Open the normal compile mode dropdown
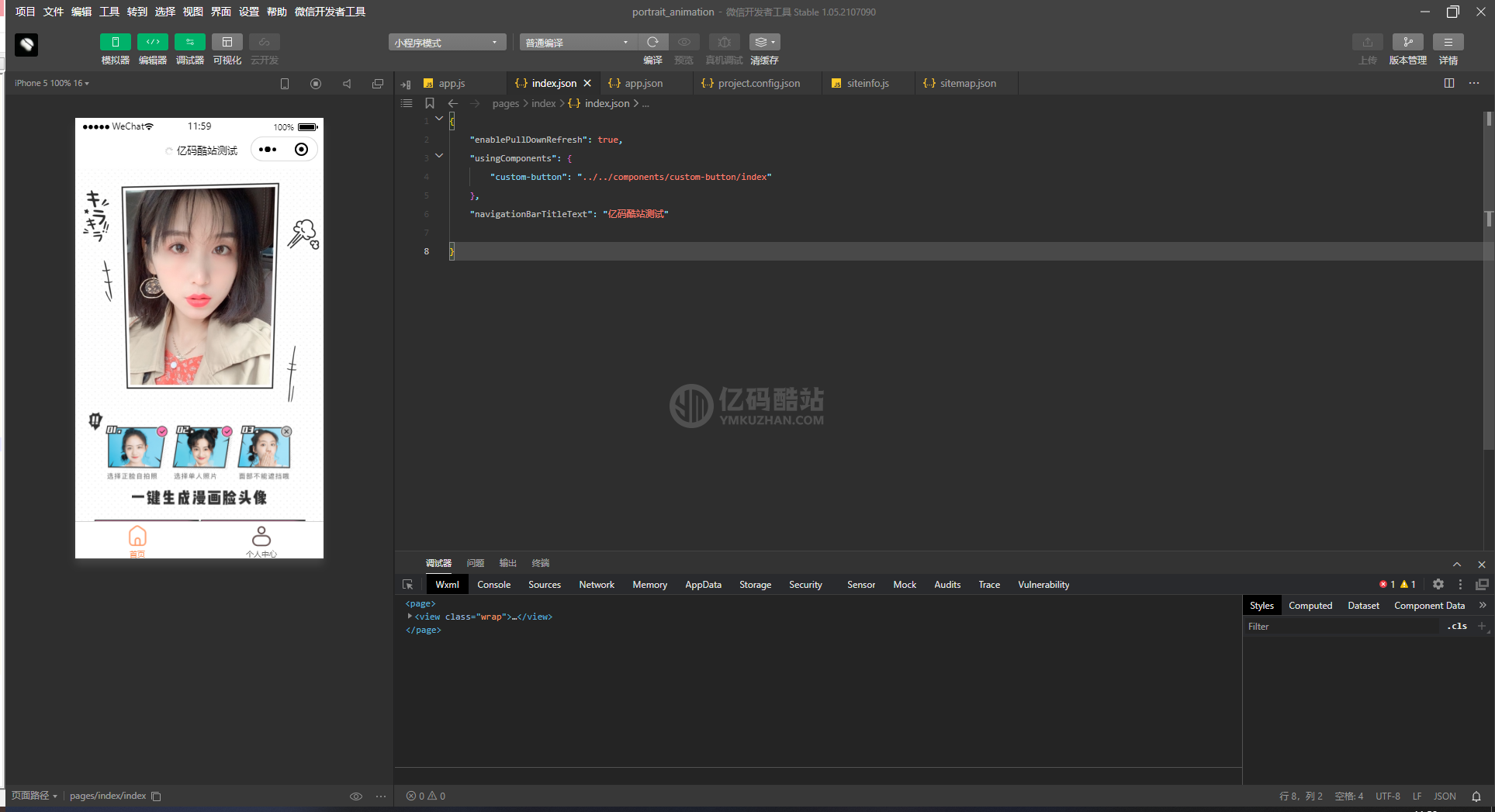The image size is (1495, 812). pos(578,43)
